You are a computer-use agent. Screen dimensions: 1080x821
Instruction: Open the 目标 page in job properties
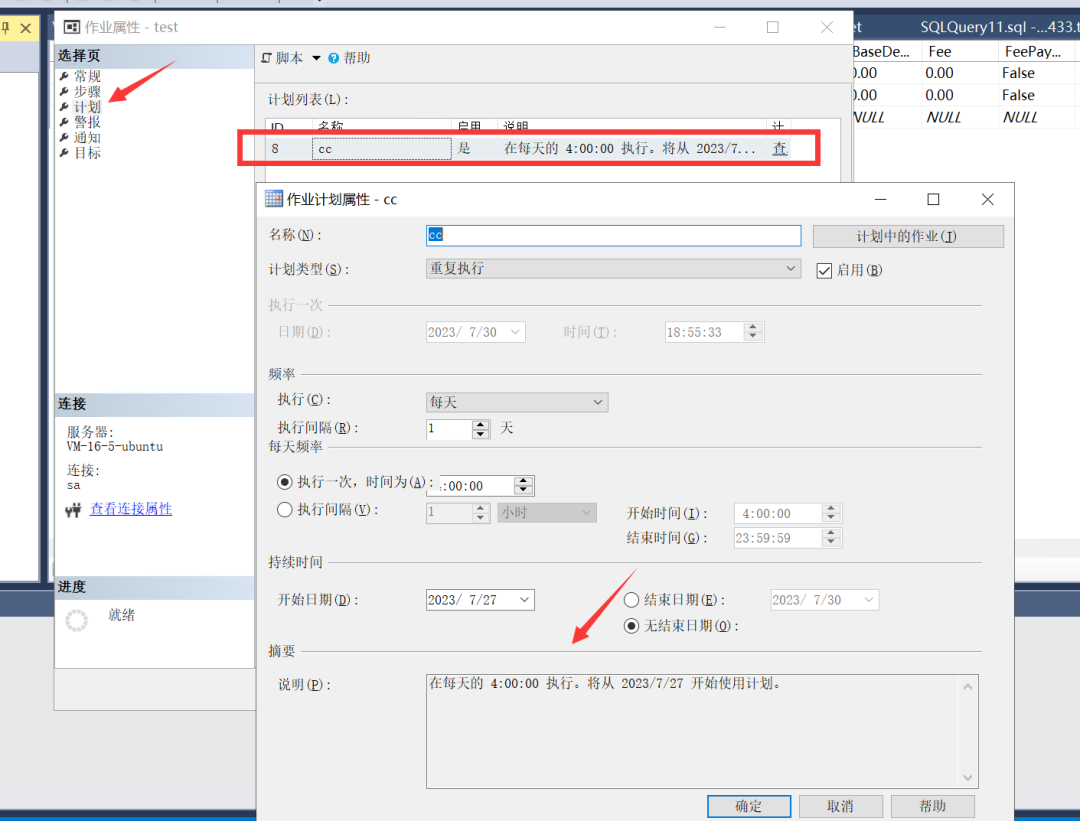click(87, 153)
